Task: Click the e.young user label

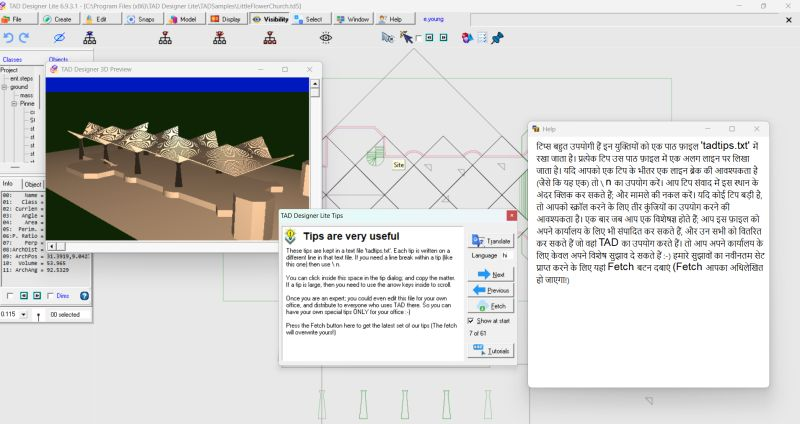Action: (x=434, y=19)
